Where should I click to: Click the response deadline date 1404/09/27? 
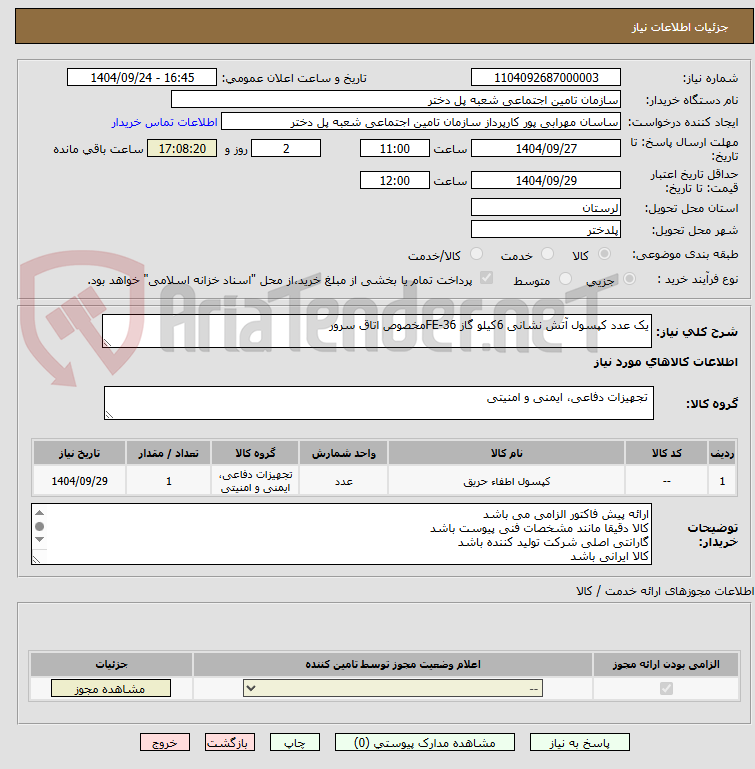pyautogui.click(x=546, y=148)
